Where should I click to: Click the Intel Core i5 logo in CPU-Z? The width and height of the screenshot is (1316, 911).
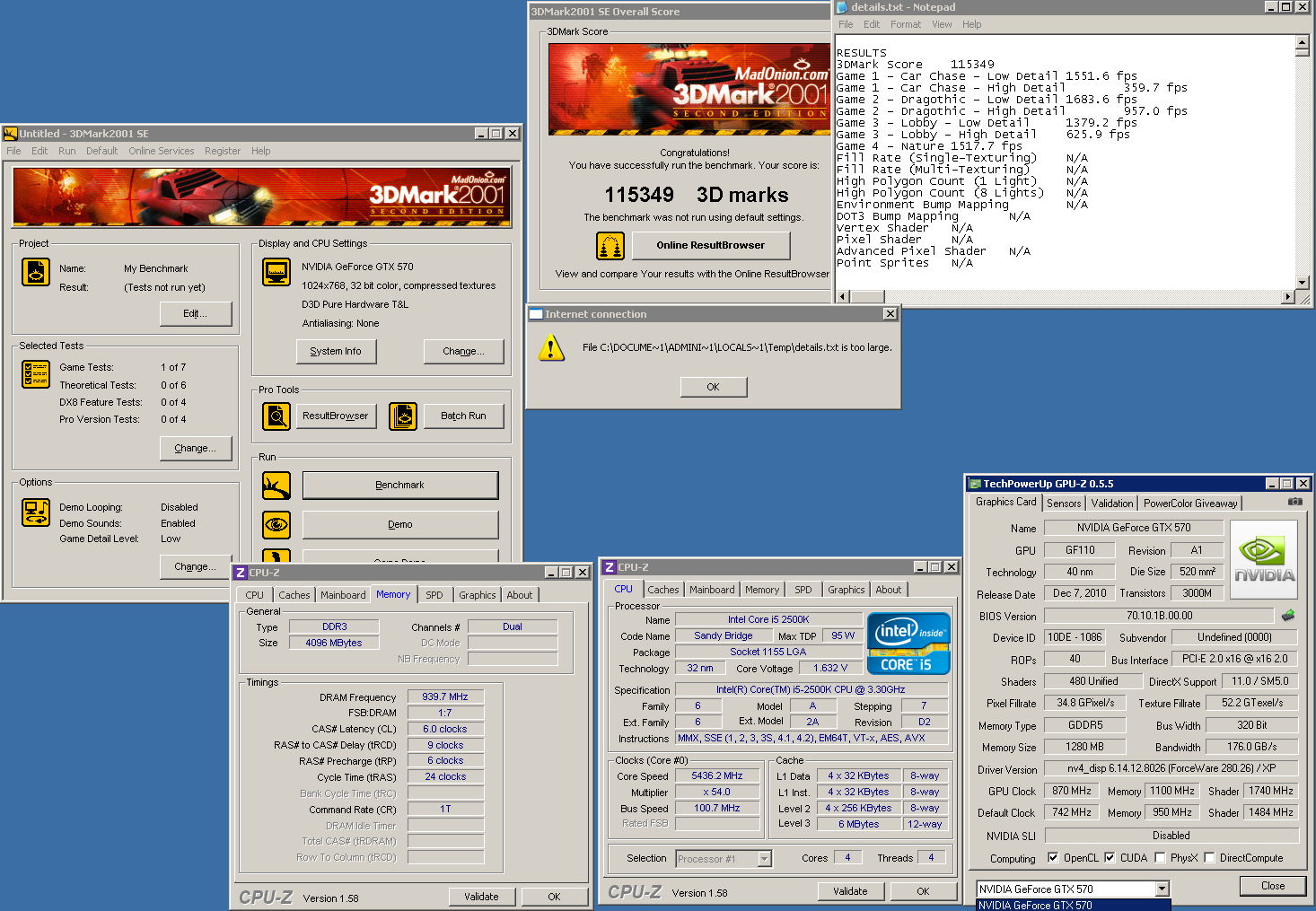tap(908, 643)
